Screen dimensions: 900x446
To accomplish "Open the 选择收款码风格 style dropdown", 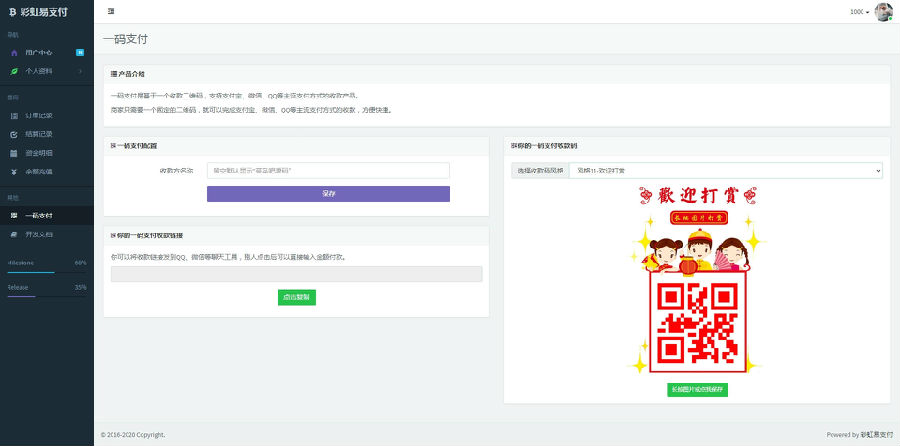I will click(726, 170).
